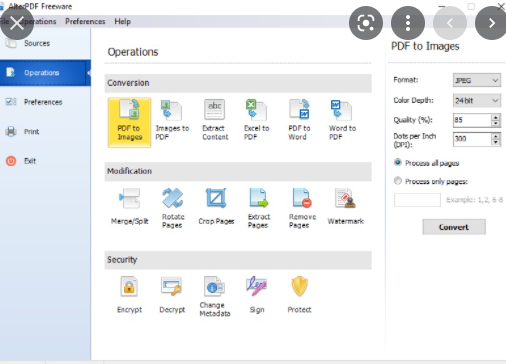Select the Rotate Pages operation
Viewport: 506px width, 364px height.
tap(173, 208)
